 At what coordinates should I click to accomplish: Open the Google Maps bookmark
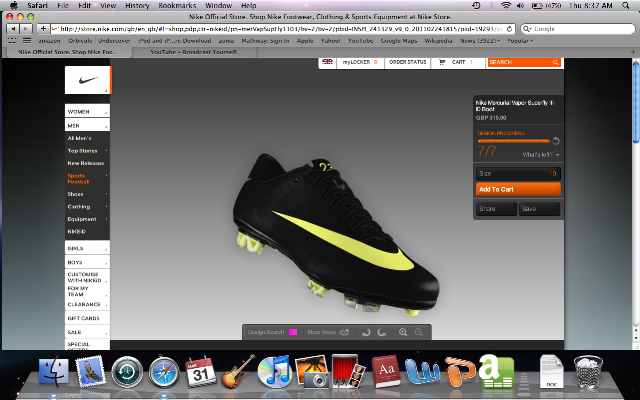[399, 40]
